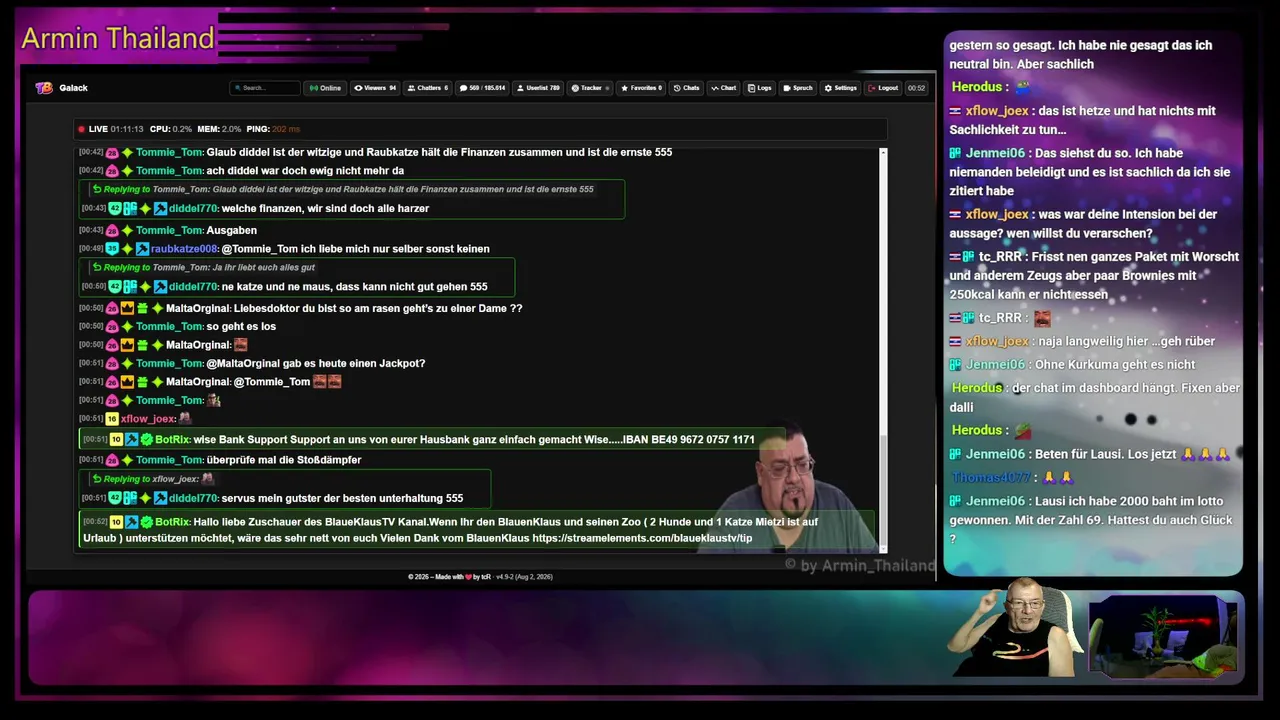Click the BotRix name in the 'Hallo liebe Zuschauer' message
The height and width of the screenshot is (720, 1280).
coord(172,522)
